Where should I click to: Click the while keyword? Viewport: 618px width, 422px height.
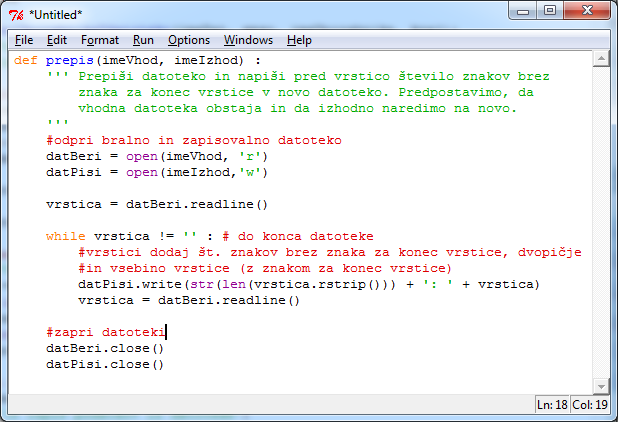pos(65,236)
